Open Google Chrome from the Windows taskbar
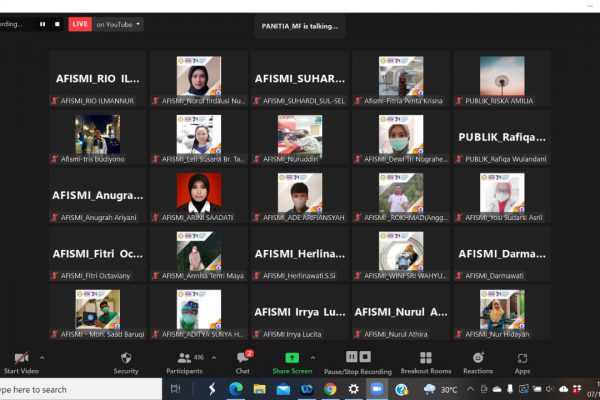This screenshot has width=600, height=400. point(330,389)
